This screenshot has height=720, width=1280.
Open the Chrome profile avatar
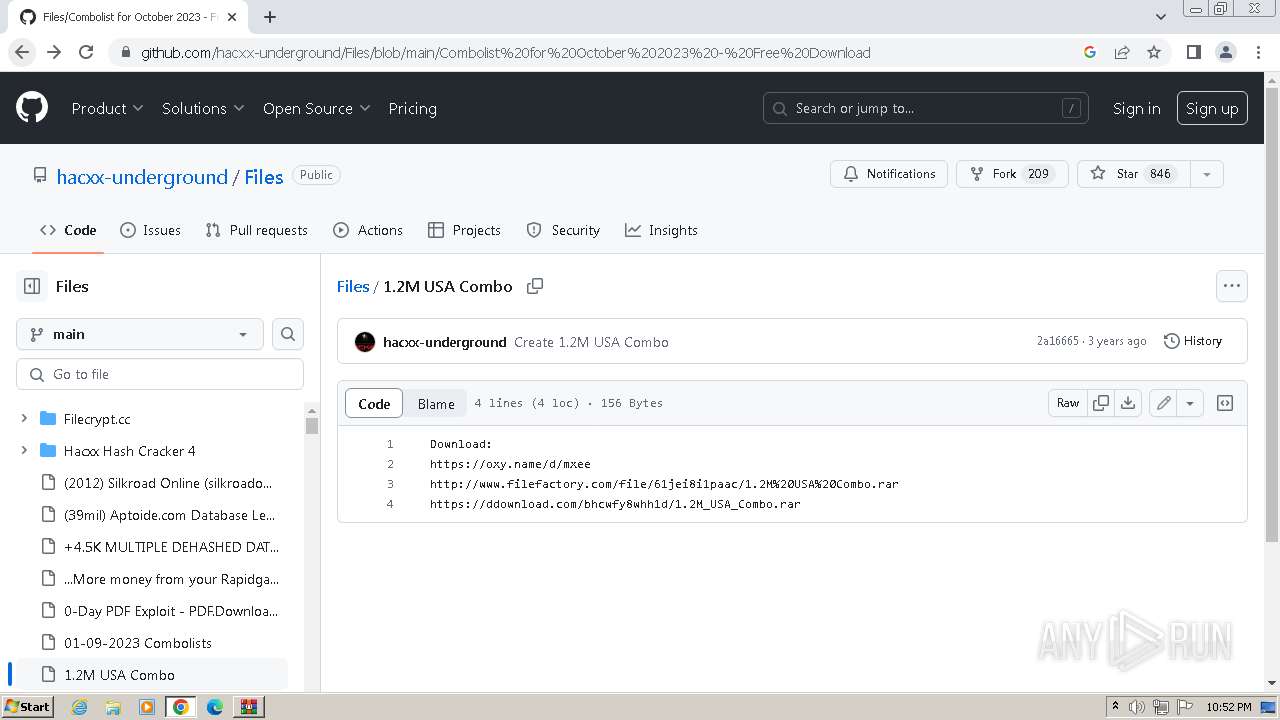point(1225,52)
